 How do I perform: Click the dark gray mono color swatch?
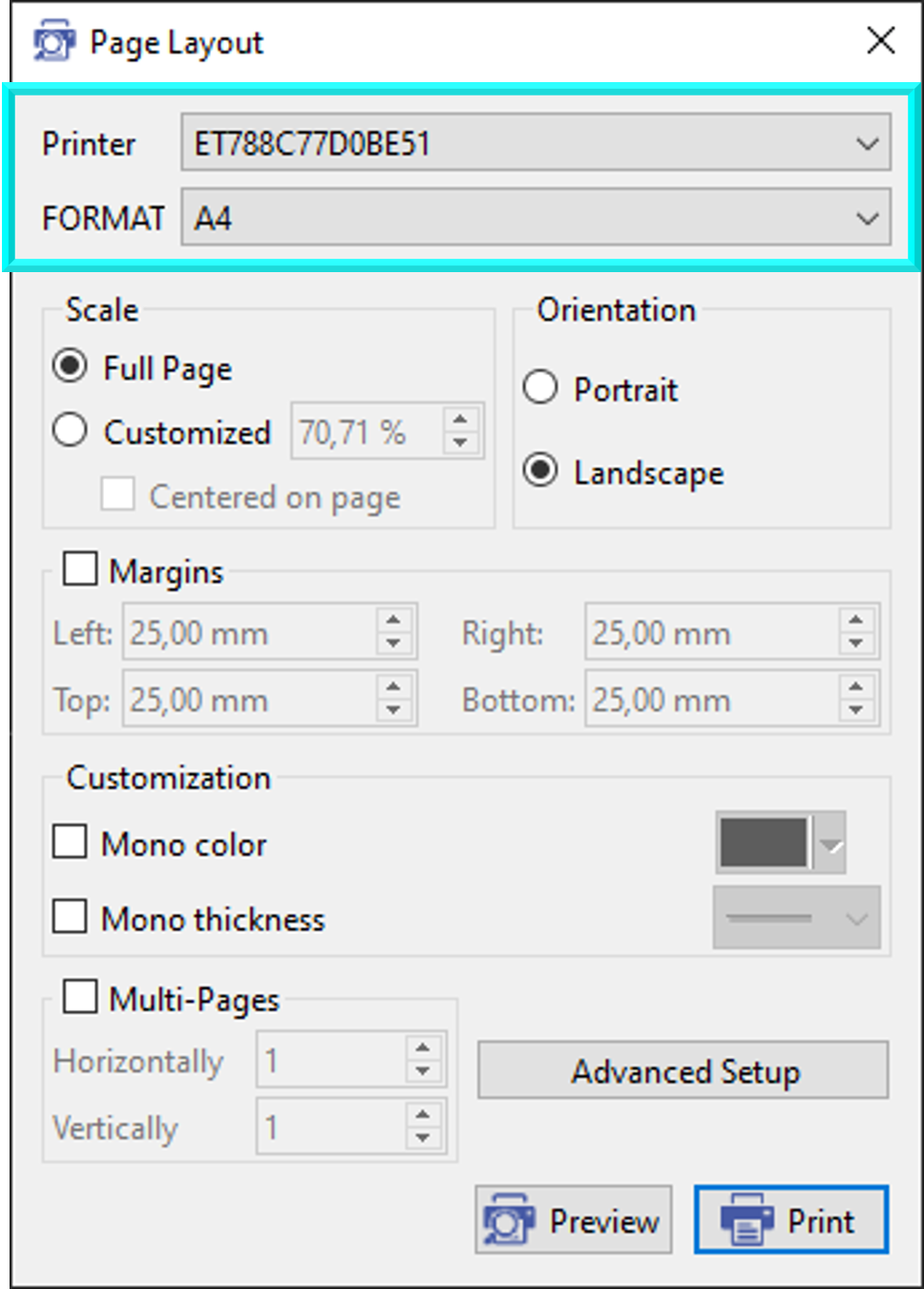click(764, 843)
